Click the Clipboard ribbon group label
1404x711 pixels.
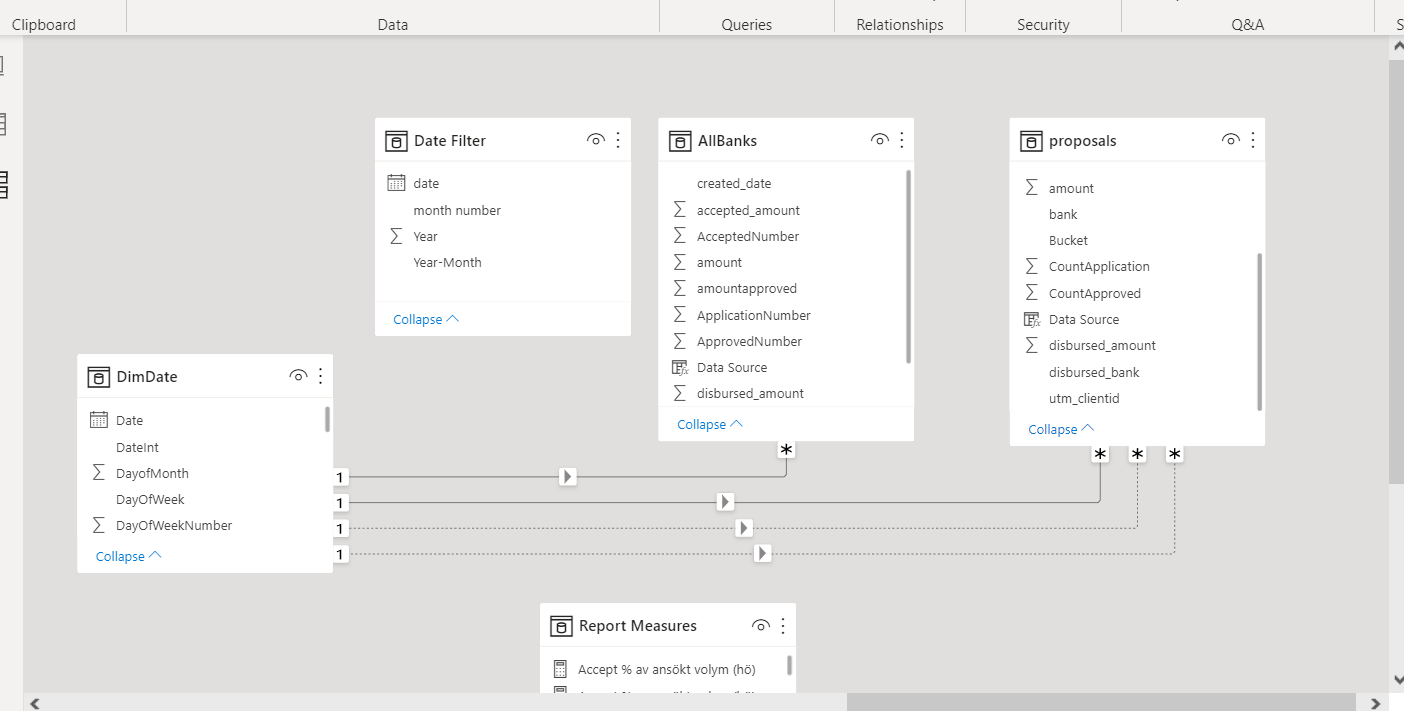(x=44, y=25)
